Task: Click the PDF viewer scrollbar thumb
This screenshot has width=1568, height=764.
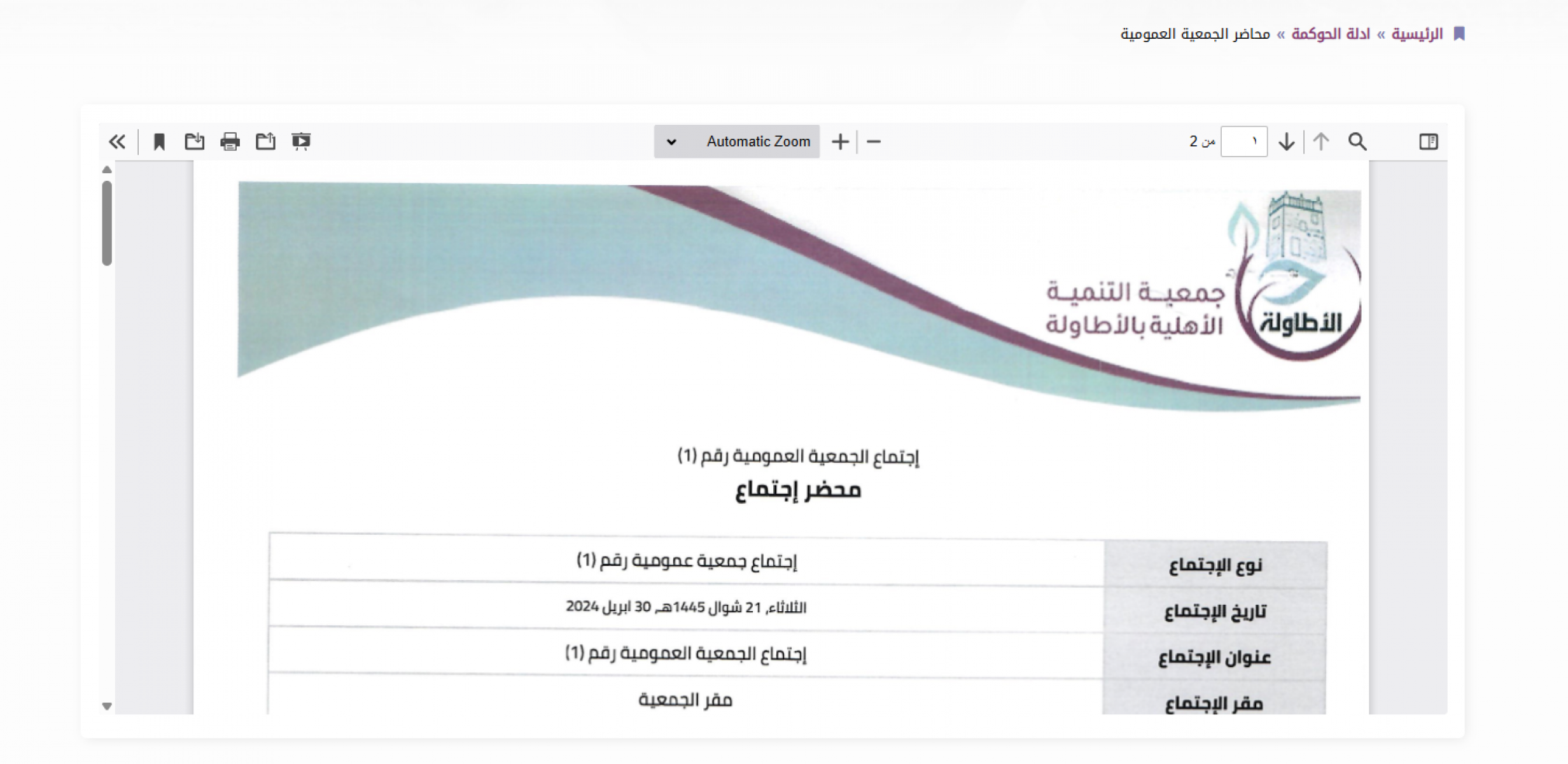Action: click(x=107, y=223)
